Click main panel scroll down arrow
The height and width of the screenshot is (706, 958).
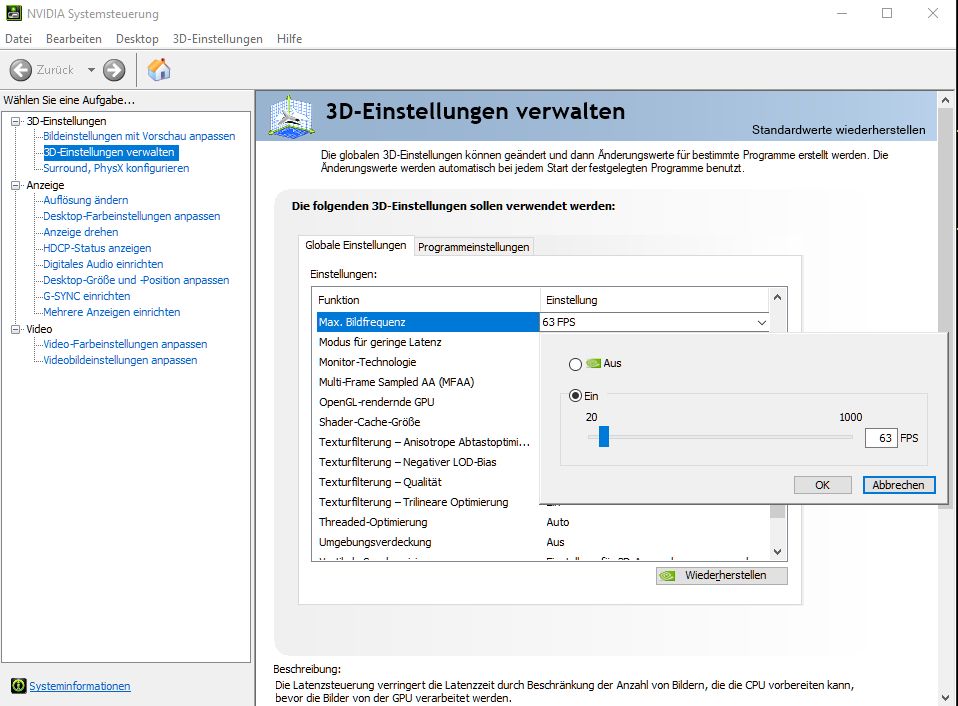click(x=945, y=697)
